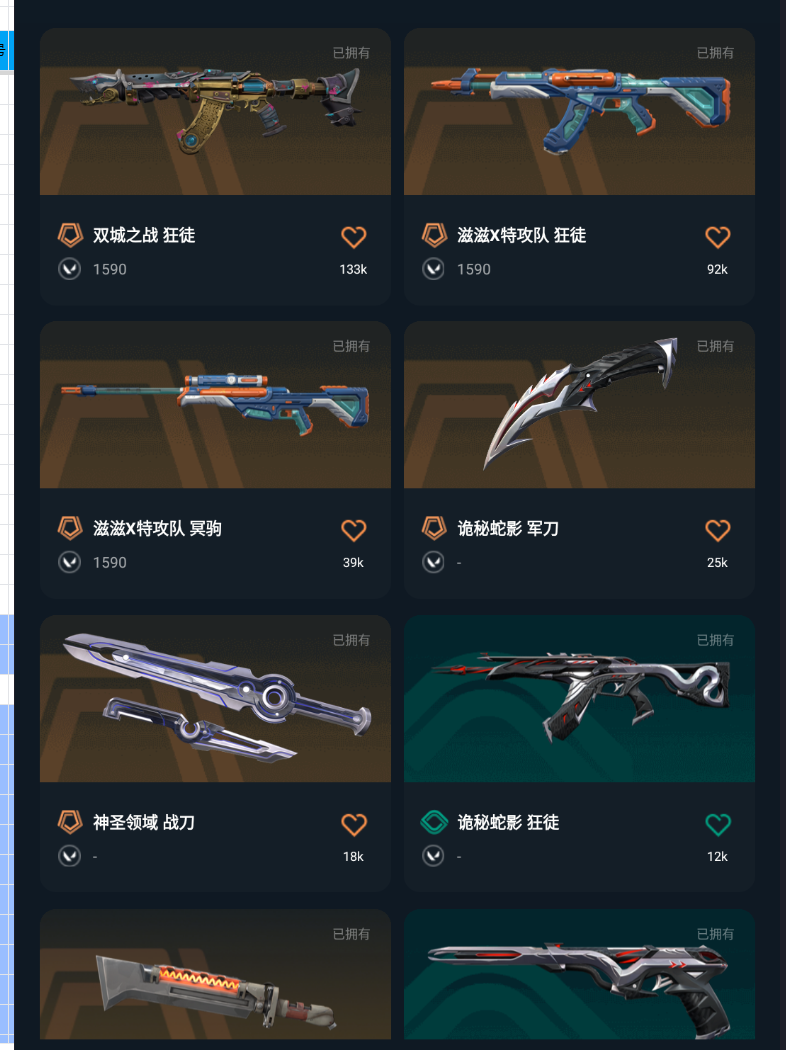
Task: Open the 滋滋X特攻队 冥驹 sniper image
Action: [216, 404]
